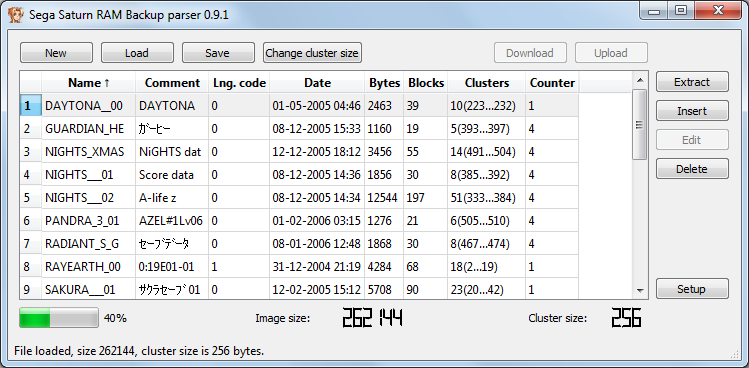Screen dimensions: 749x368
Task: Select row header number 5
Action: point(31,197)
